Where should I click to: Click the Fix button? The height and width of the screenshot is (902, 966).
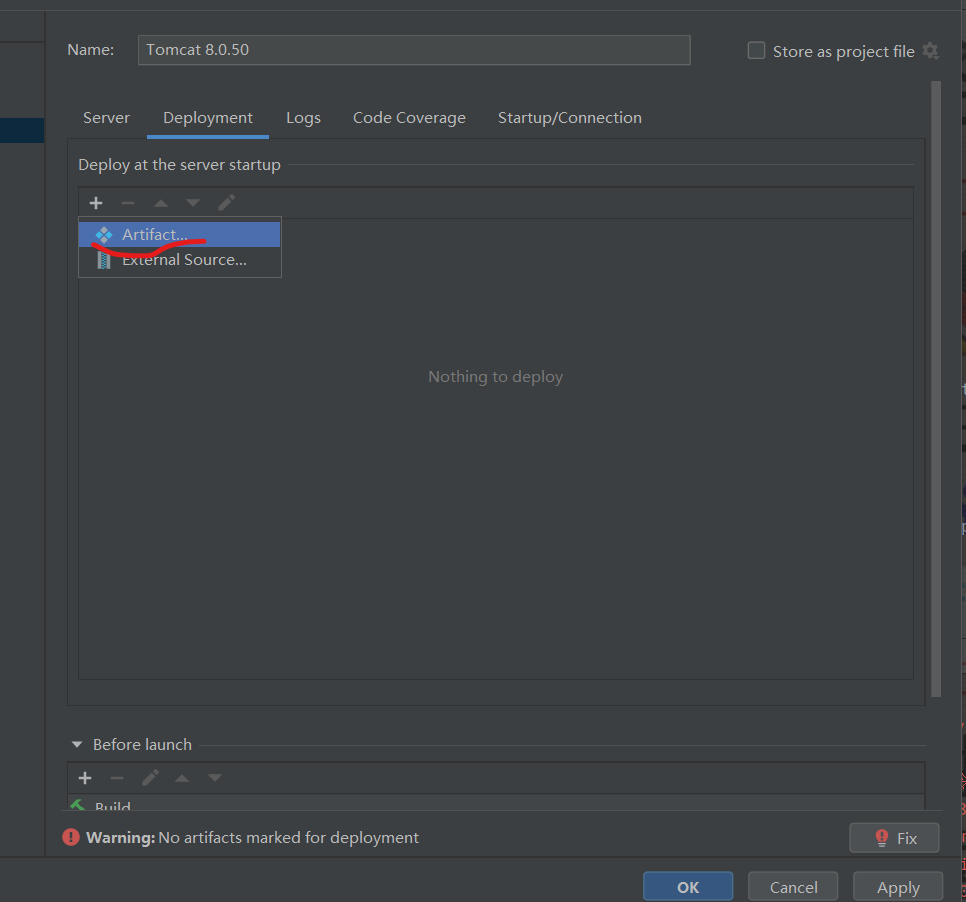coord(894,838)
